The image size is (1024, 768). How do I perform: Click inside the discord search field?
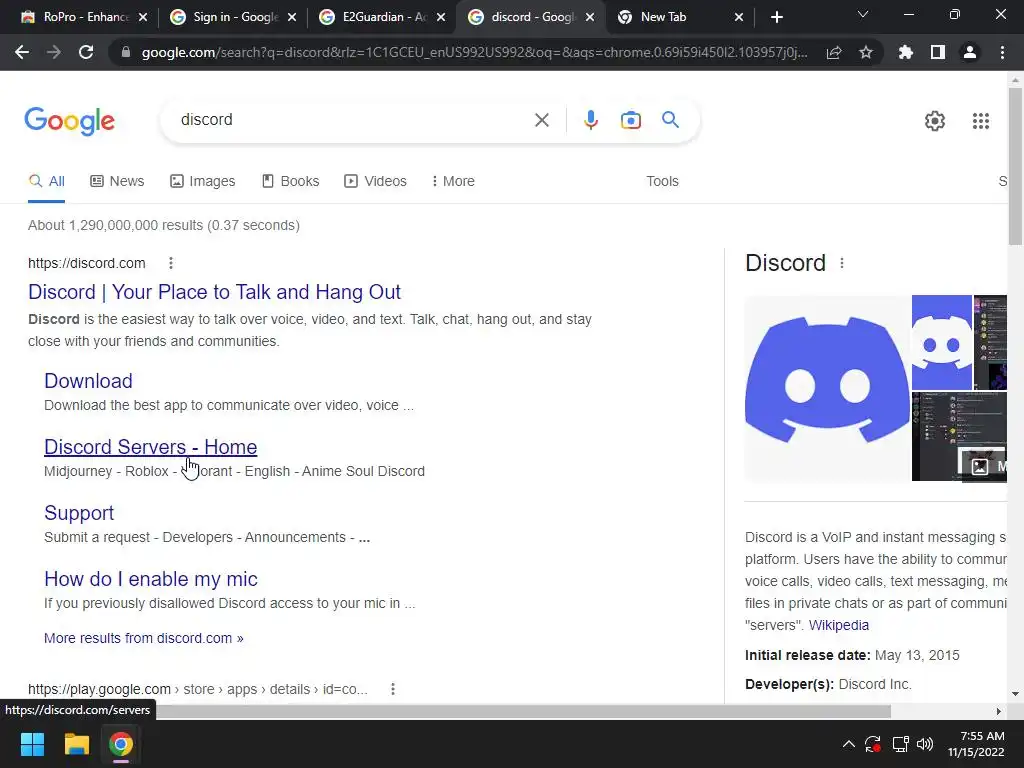(x=353, y=120)
